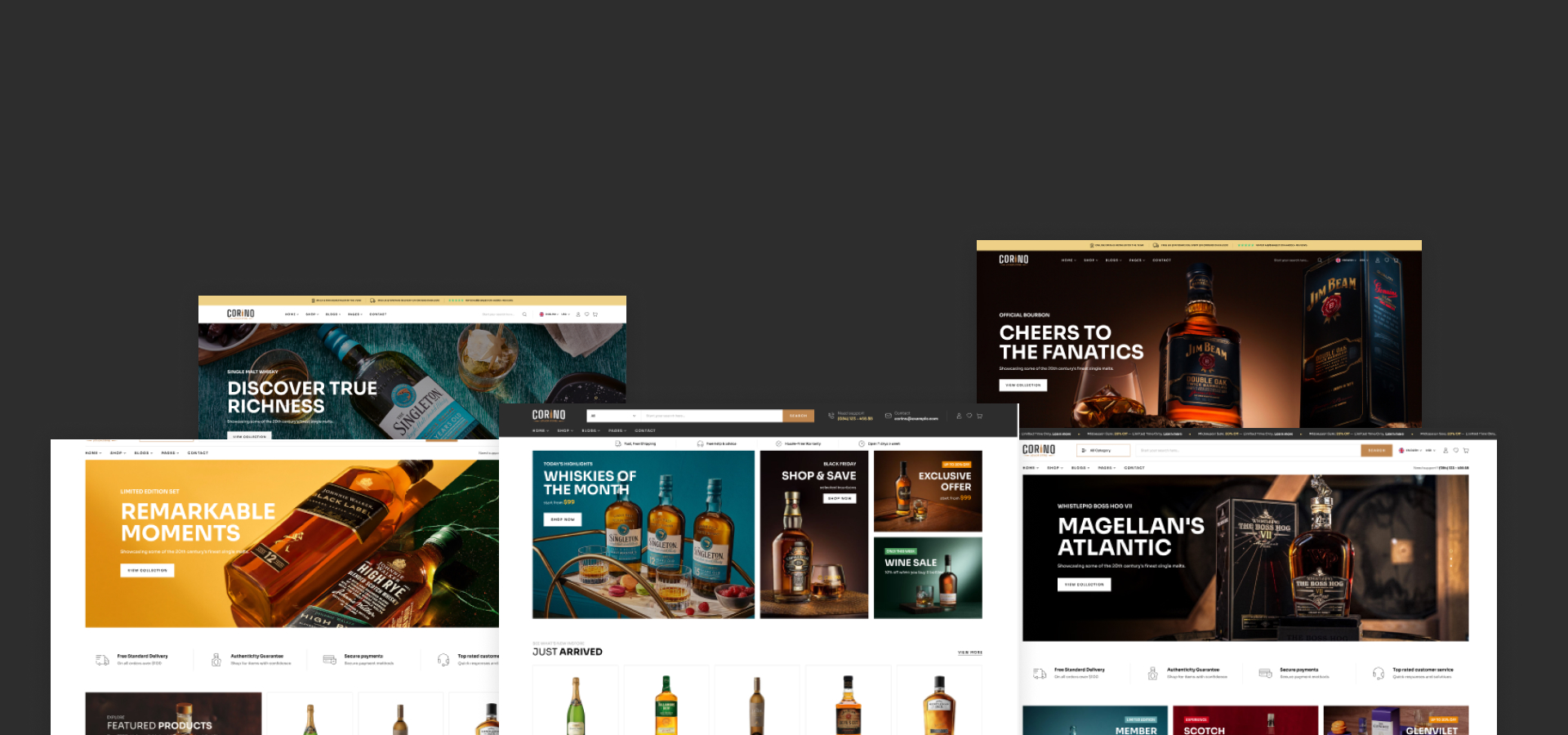Click the wishlist heart icon in the Whiskies of the Month page header
Viewport: 1568px width, 735px height.
coord(969,416)
